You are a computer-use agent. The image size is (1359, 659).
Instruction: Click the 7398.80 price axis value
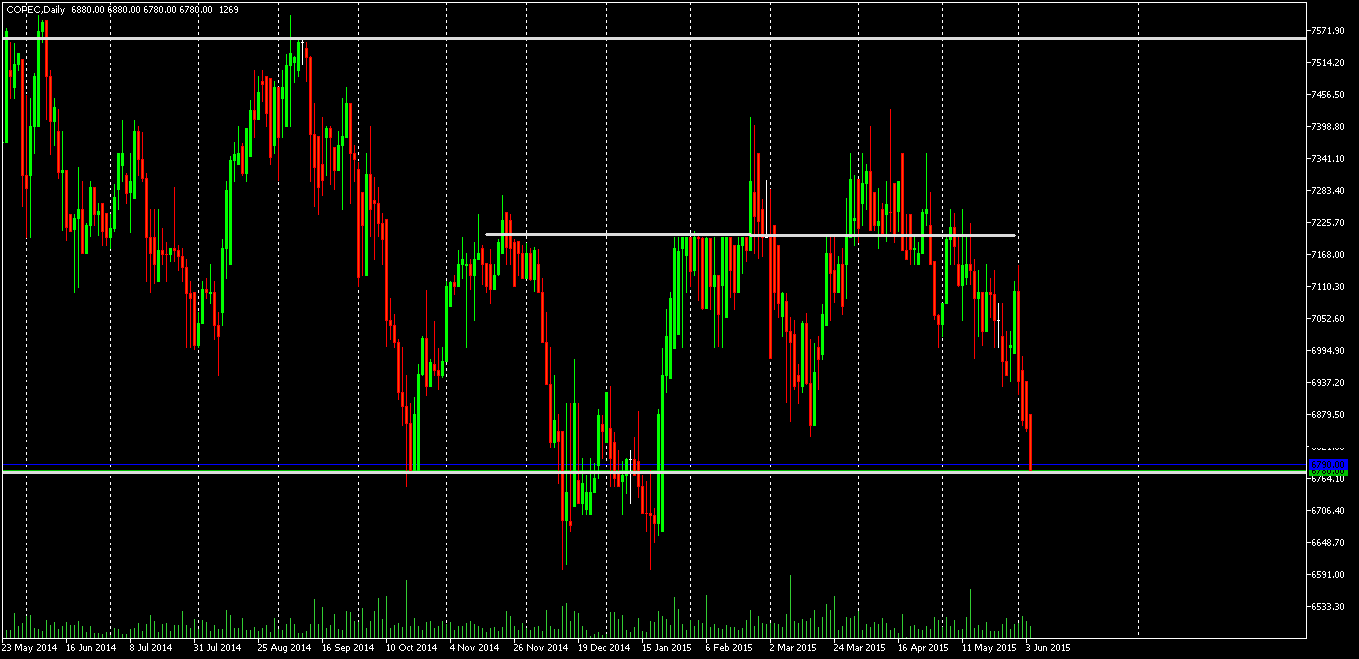[1330, 127]
